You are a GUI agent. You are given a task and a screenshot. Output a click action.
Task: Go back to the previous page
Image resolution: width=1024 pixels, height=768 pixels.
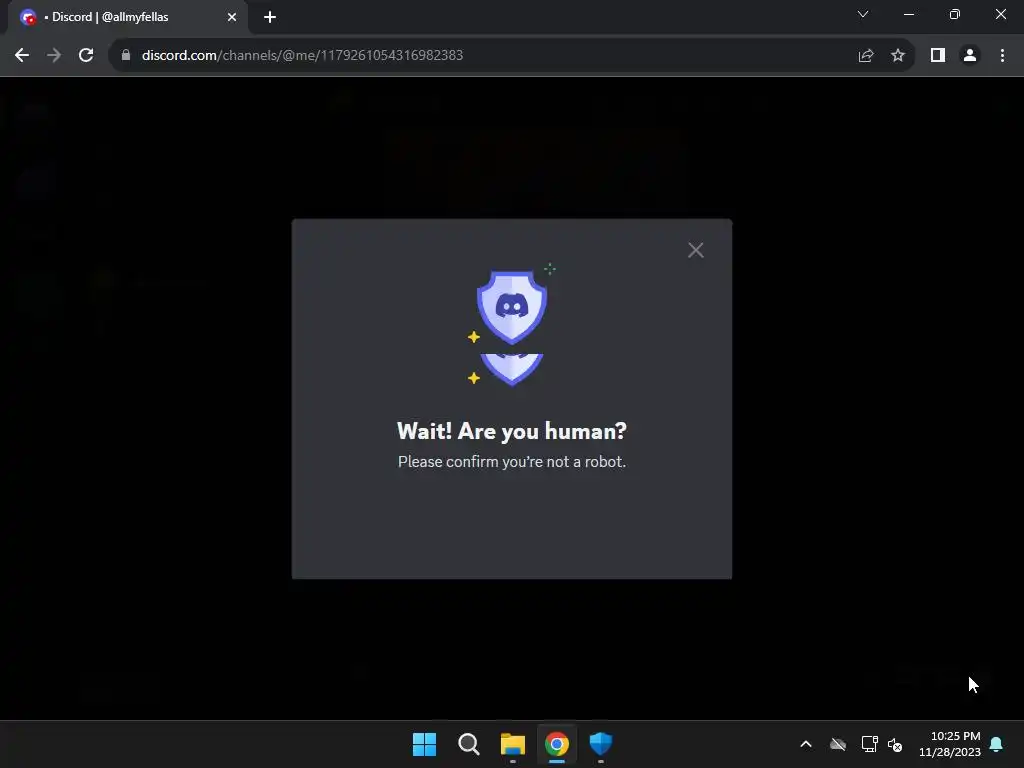[22, 56]
